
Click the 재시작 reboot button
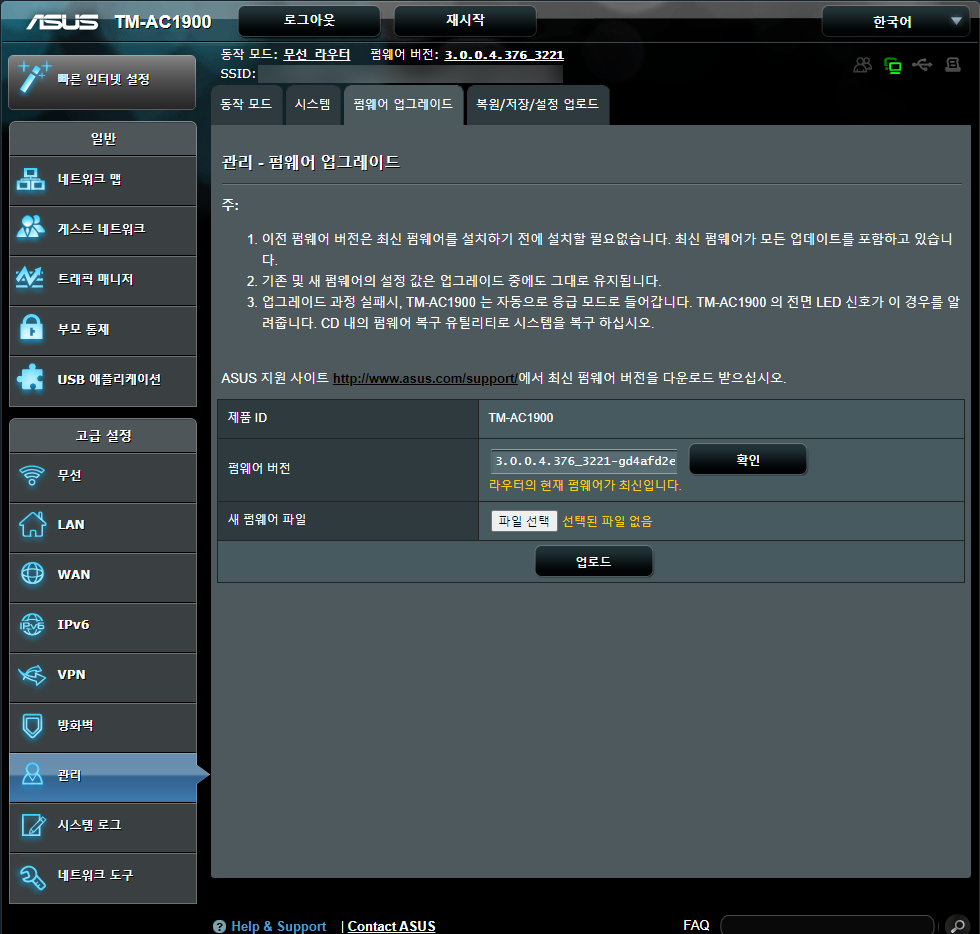pyautogui.click(x=465, y=21)
